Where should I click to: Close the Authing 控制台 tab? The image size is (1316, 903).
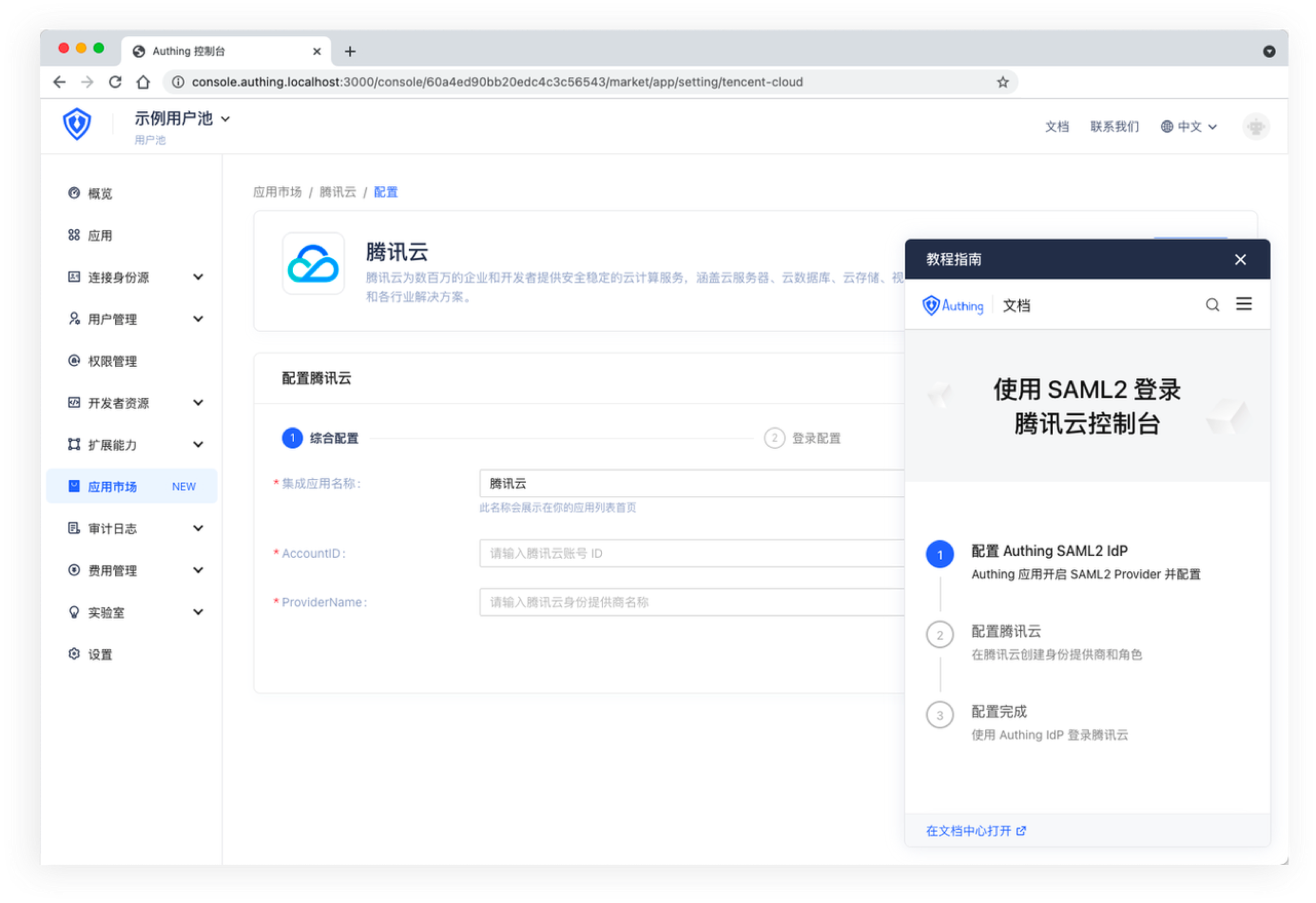(316, 52)
